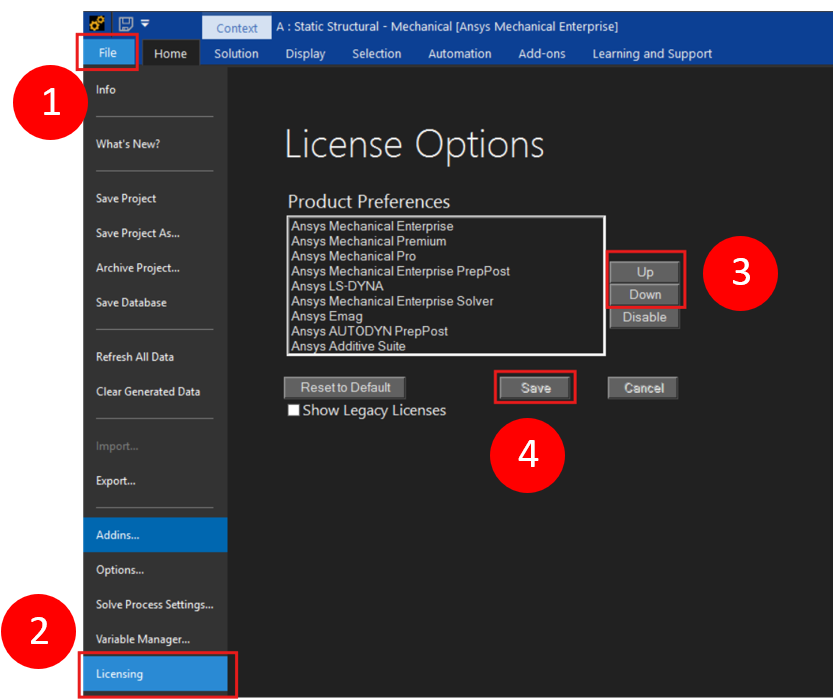Open the quick access toolbar dropdown arrow

tap(145, 23)
